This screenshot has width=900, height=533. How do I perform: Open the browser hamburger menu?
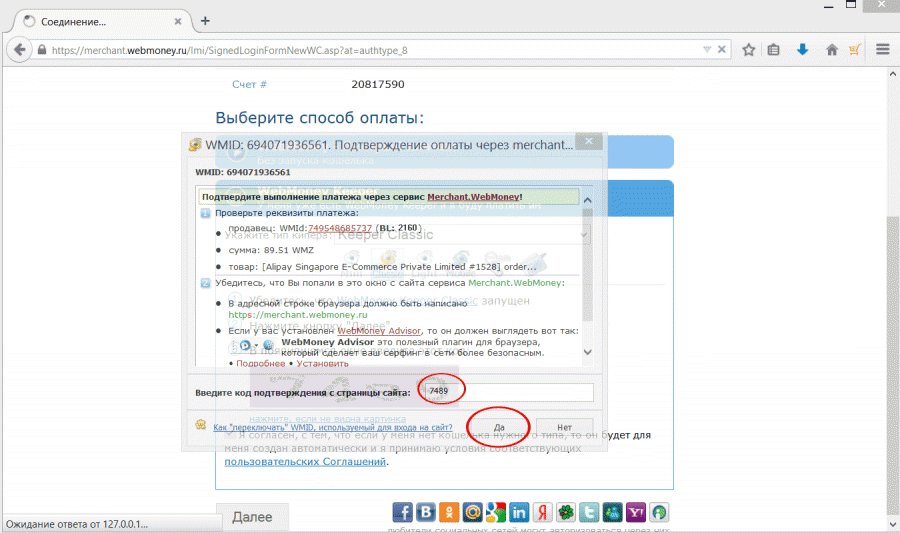pyautogui.click(x=883, y=50)
